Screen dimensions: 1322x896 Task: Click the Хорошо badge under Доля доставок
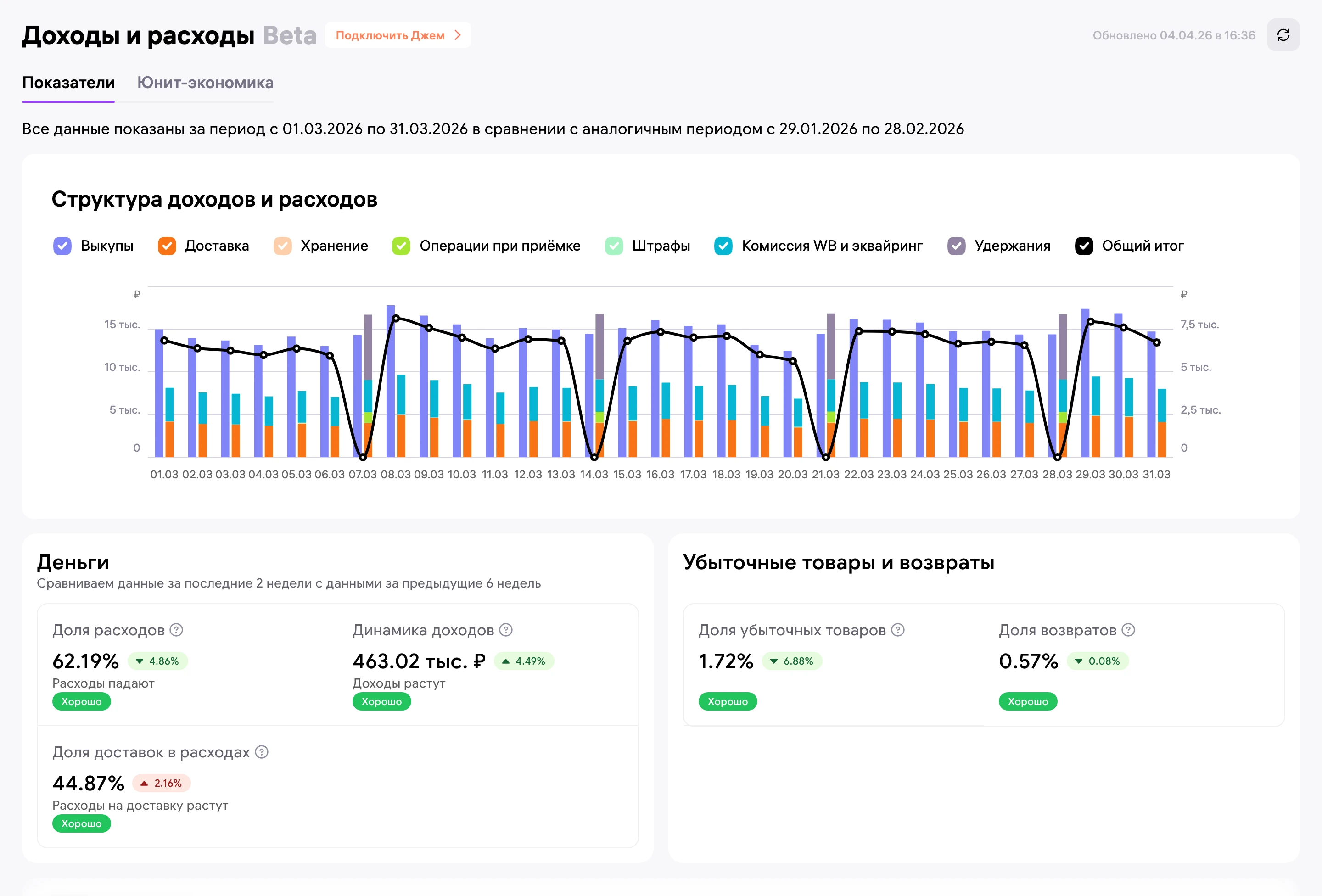coord(81,823)
